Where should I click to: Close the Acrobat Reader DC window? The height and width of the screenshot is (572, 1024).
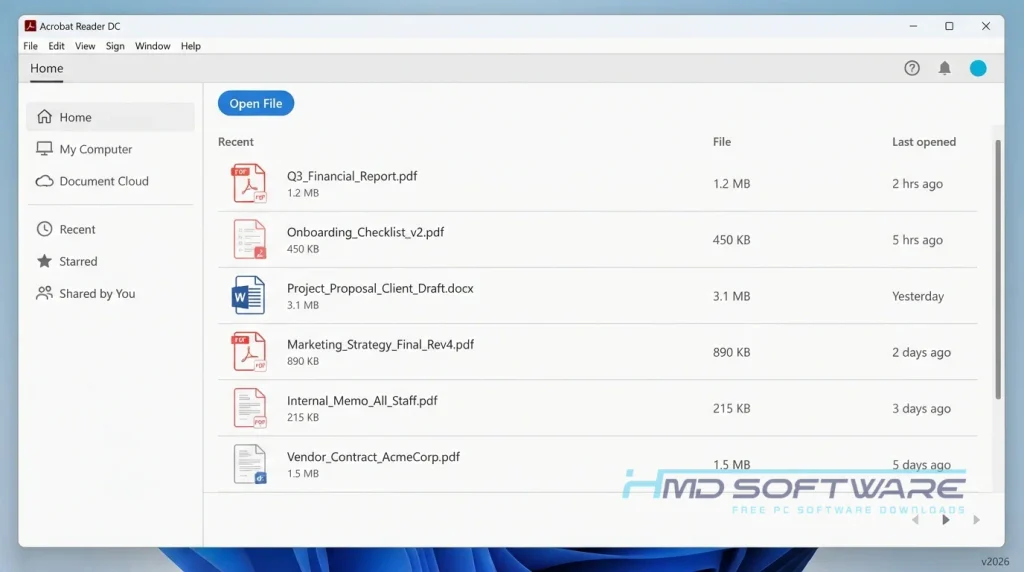985,26
